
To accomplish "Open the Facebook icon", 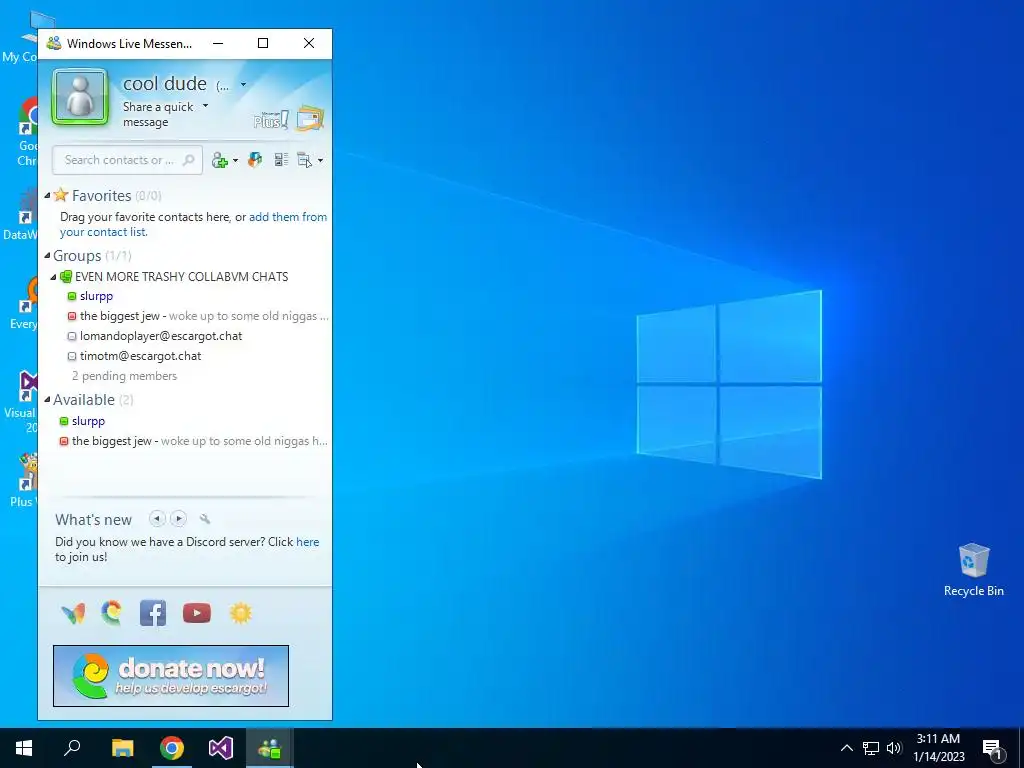I will (x=153, y=613).
